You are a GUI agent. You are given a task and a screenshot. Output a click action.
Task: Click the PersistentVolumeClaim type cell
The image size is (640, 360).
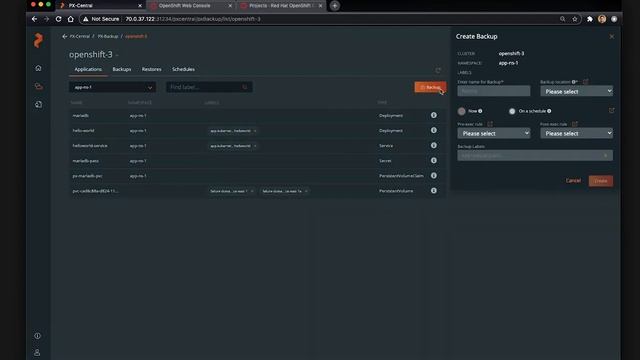point(401,176)
